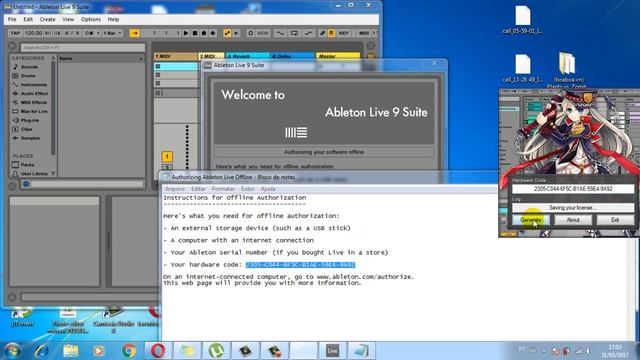
Task: Open Editar menu in Notepad
Action: [198, 189]
